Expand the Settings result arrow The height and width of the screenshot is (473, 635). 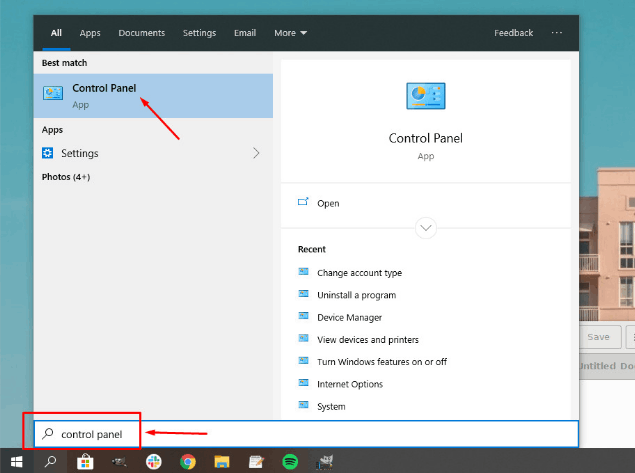pos(256,153)
